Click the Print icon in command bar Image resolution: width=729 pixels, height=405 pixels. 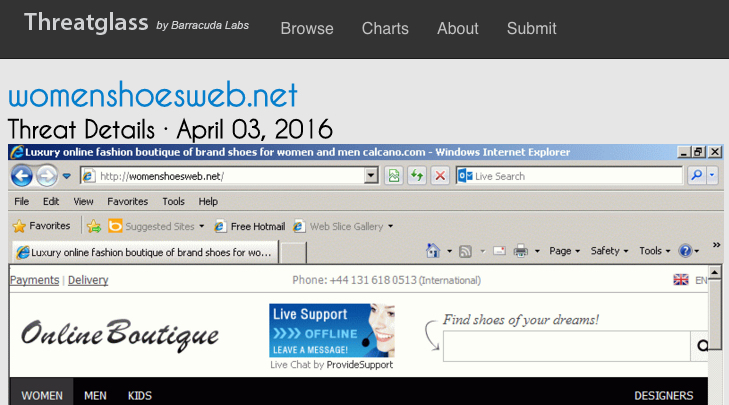pos(520,251)
